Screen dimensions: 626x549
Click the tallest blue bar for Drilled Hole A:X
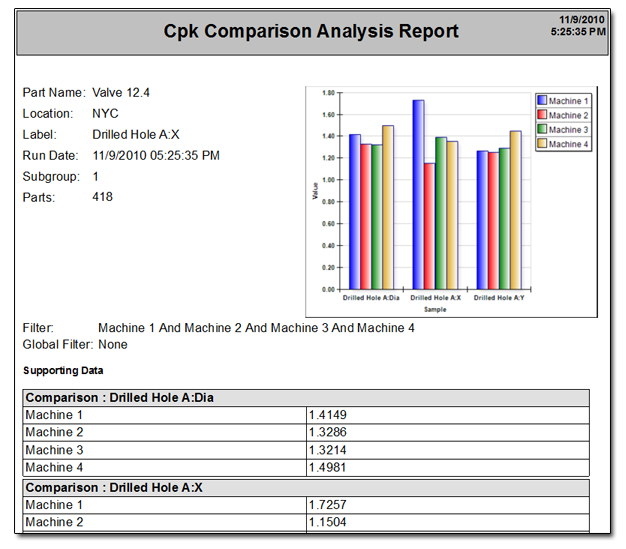point(418,195)
